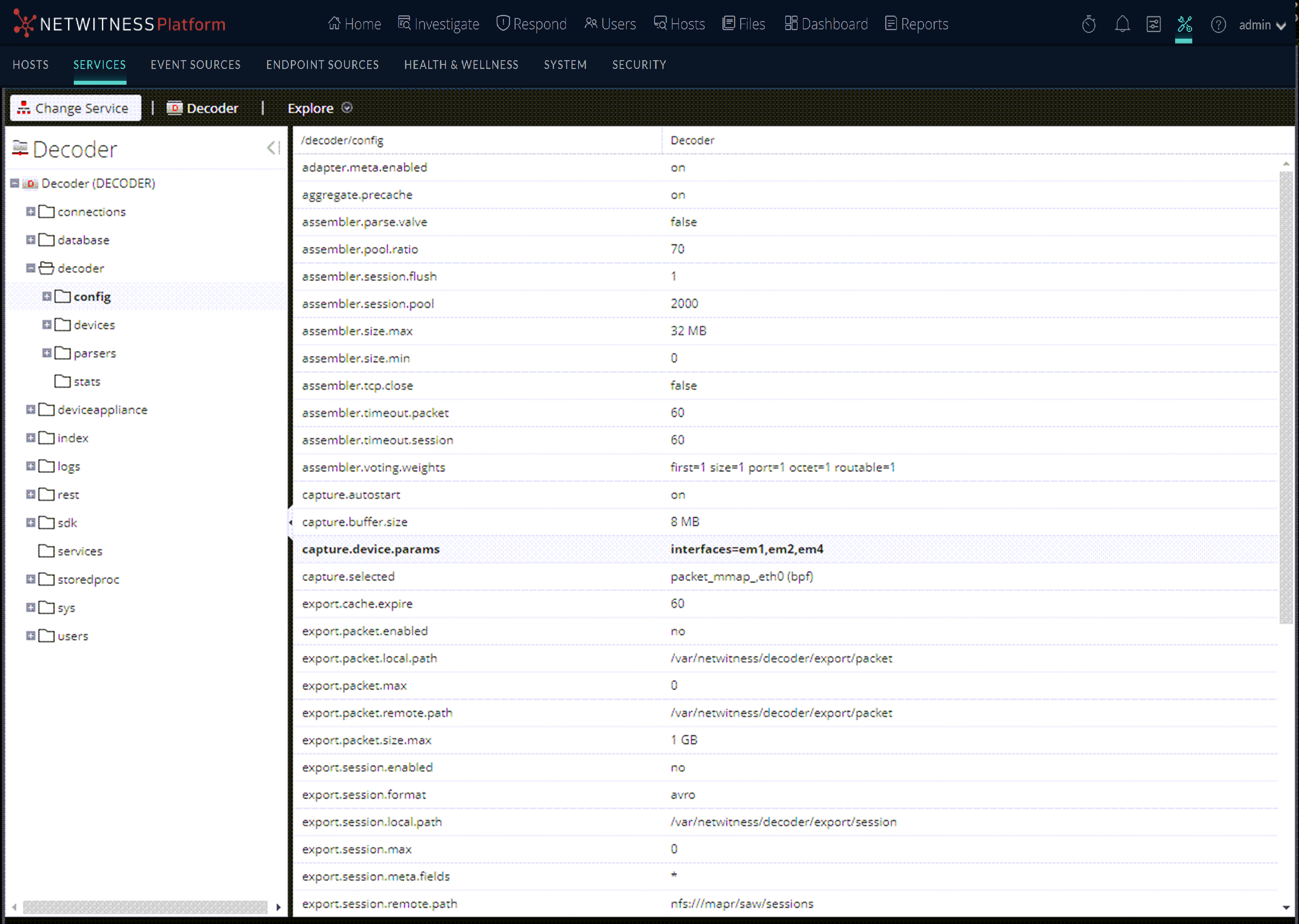Expand the connections tree node
This screenshot has width=1299, height=924.
(x=31, y=212)
